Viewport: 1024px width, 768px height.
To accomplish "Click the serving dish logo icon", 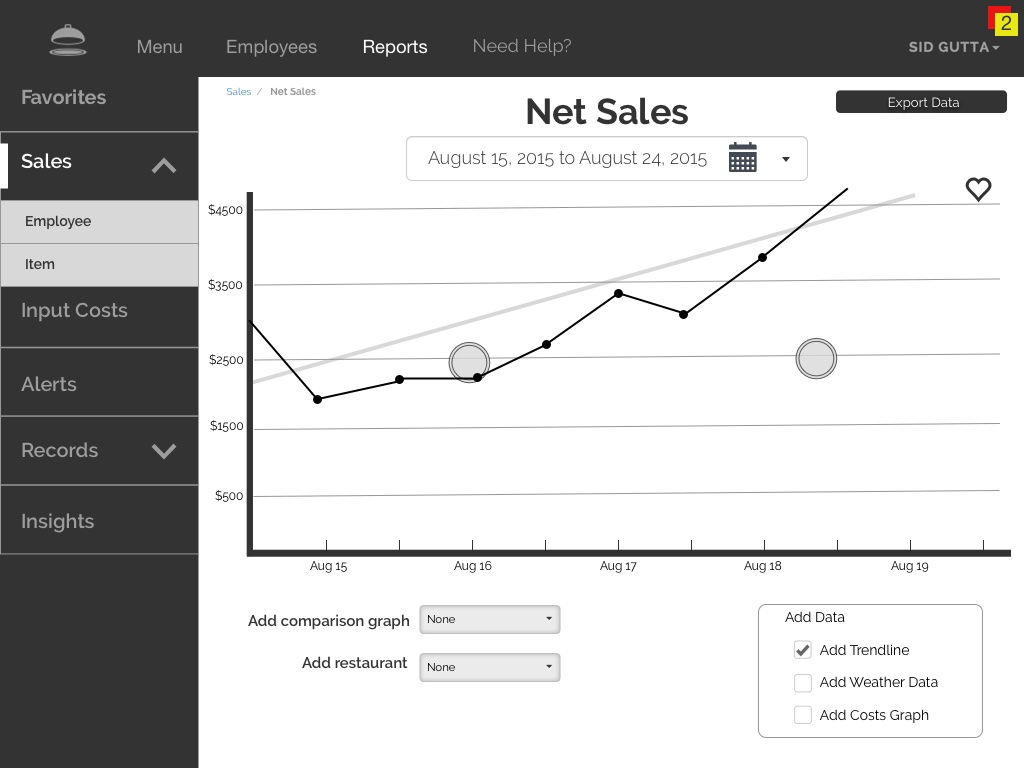I will tap(68, 40).
